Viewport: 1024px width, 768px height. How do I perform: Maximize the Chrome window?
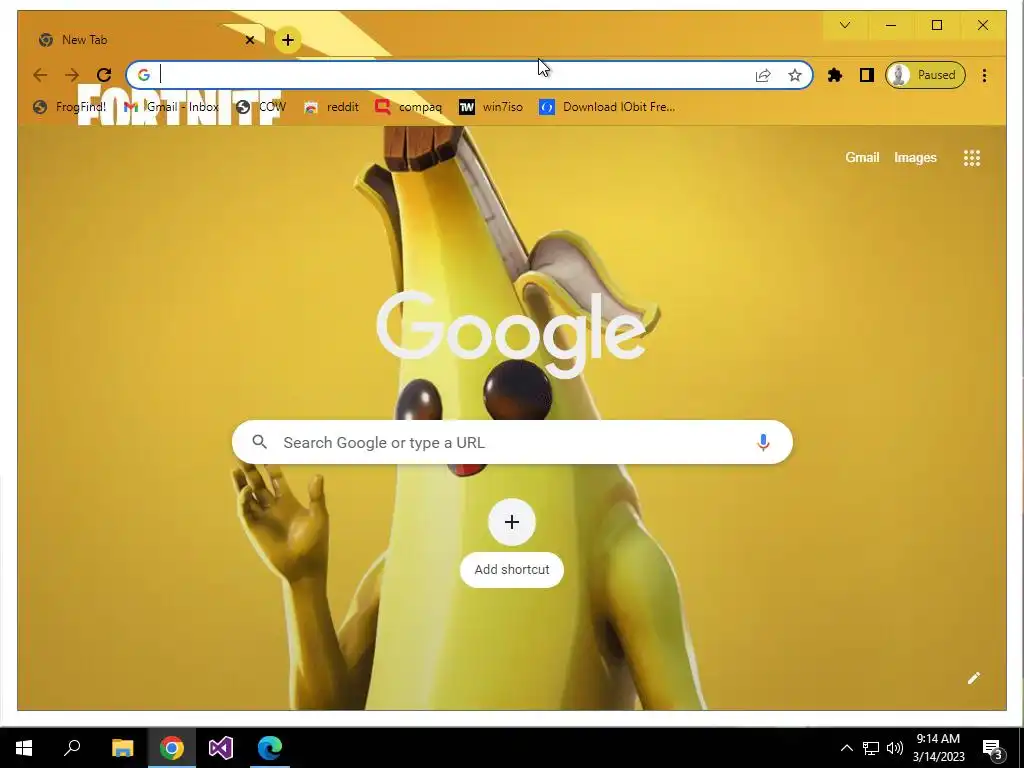click(936, 25)
